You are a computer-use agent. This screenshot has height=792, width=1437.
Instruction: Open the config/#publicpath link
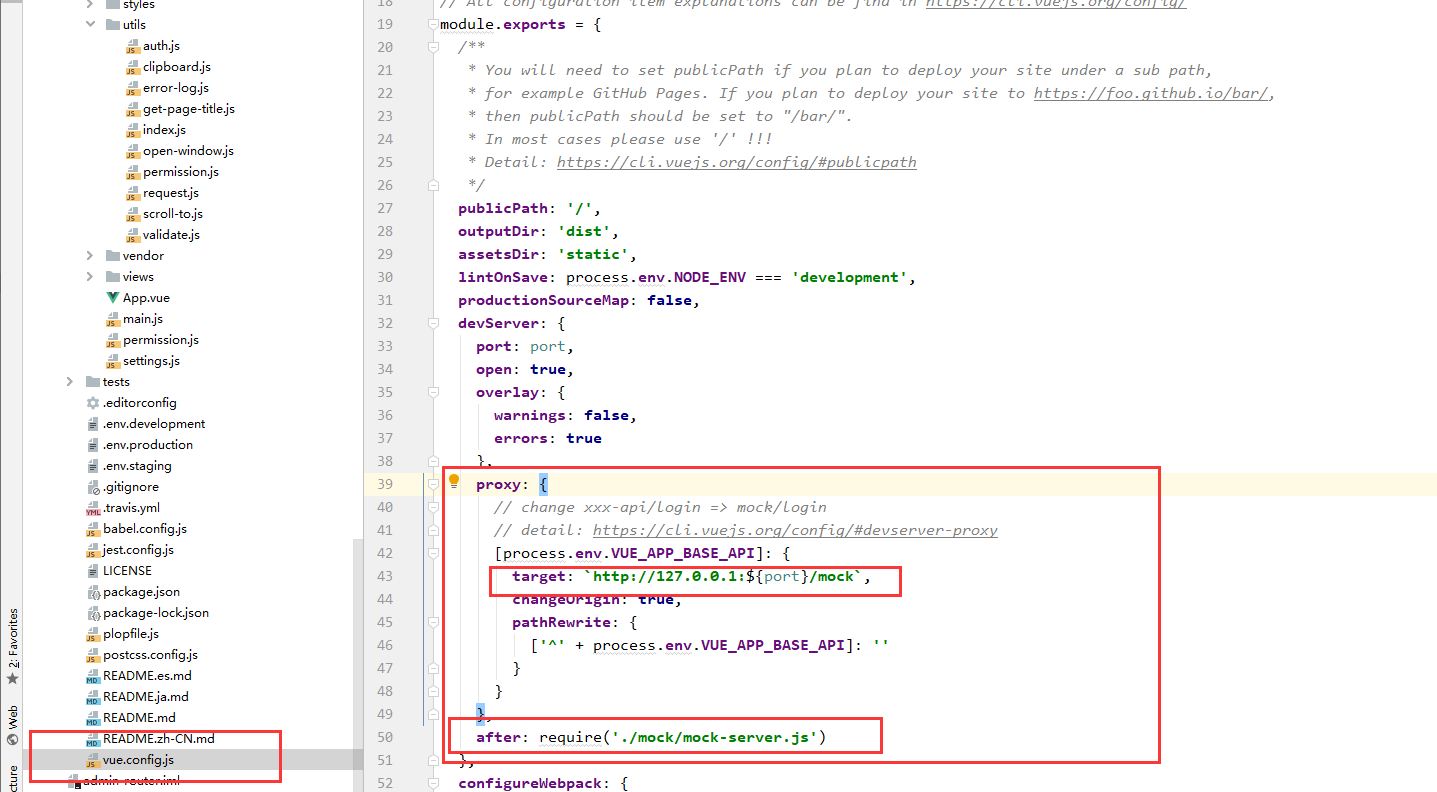click(x=736, y=162)
